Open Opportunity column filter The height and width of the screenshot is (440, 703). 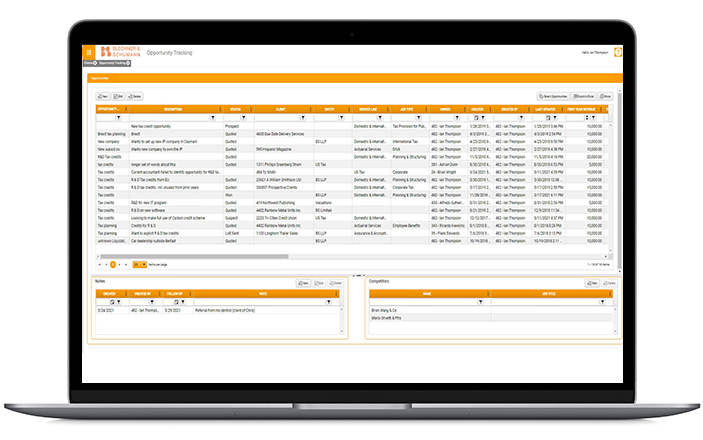(x=118, y=118)
